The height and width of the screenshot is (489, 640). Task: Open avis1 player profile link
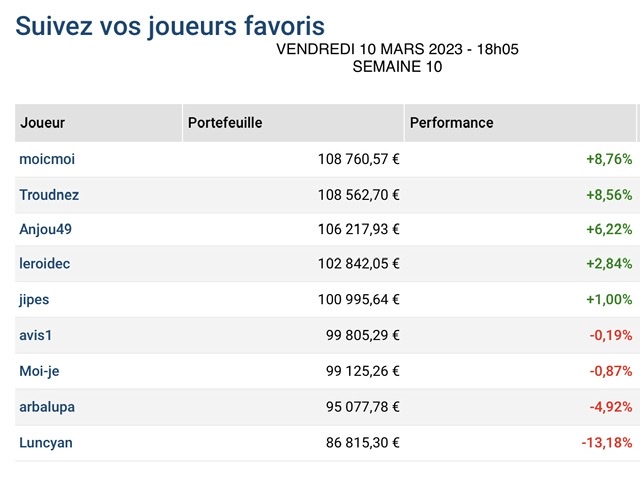36,336
